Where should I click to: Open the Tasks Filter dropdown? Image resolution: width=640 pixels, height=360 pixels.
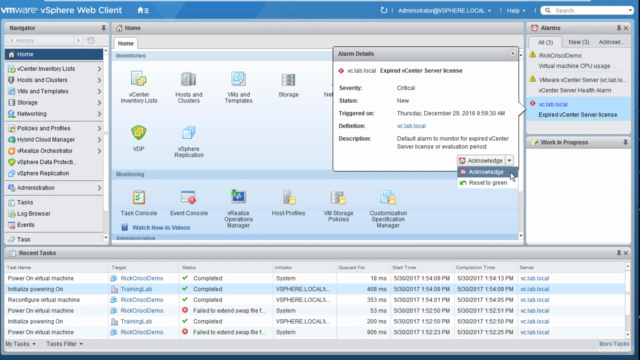pos(64,344)
